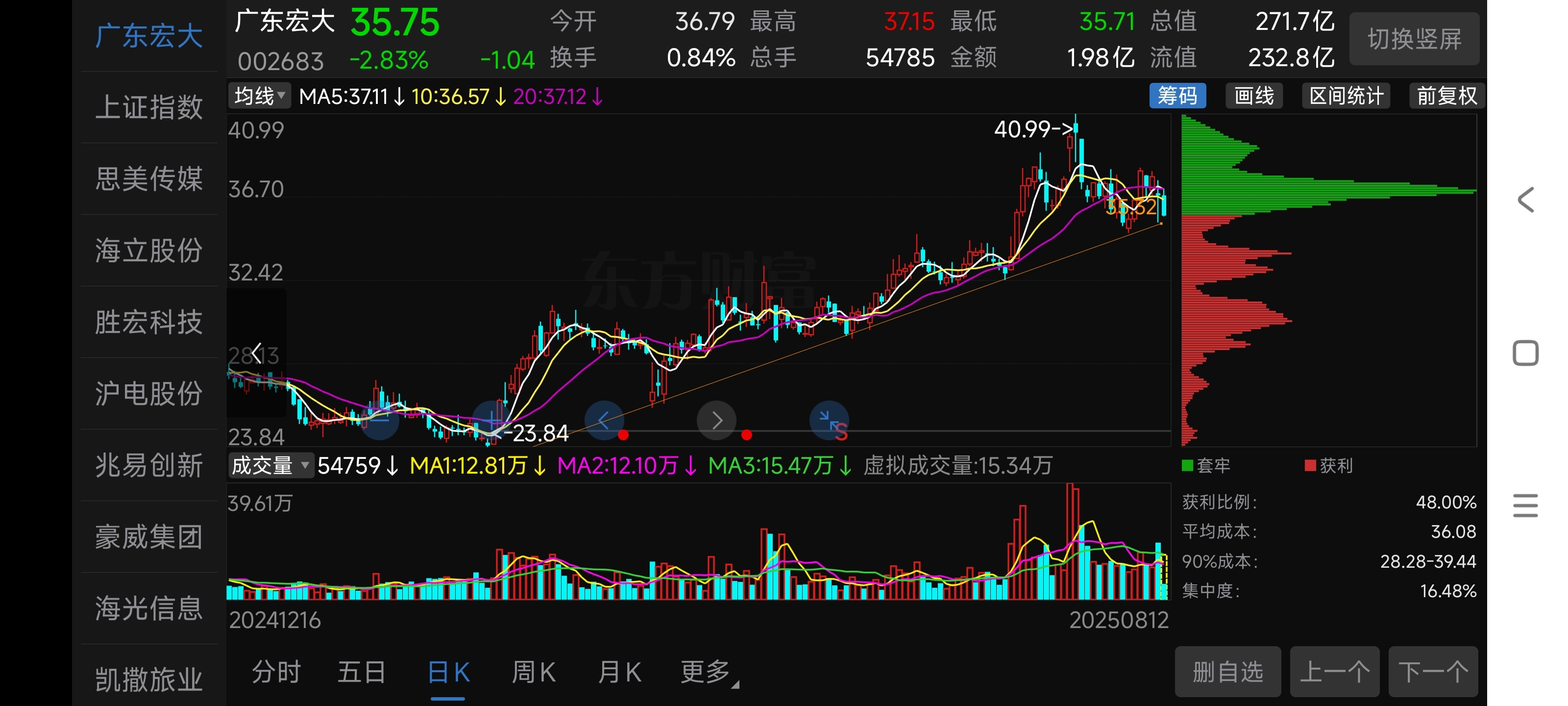1568x706 pixels.
Task: Zoom in chart with plus circle
Action: pyautogui.click(x=492, y=420)
